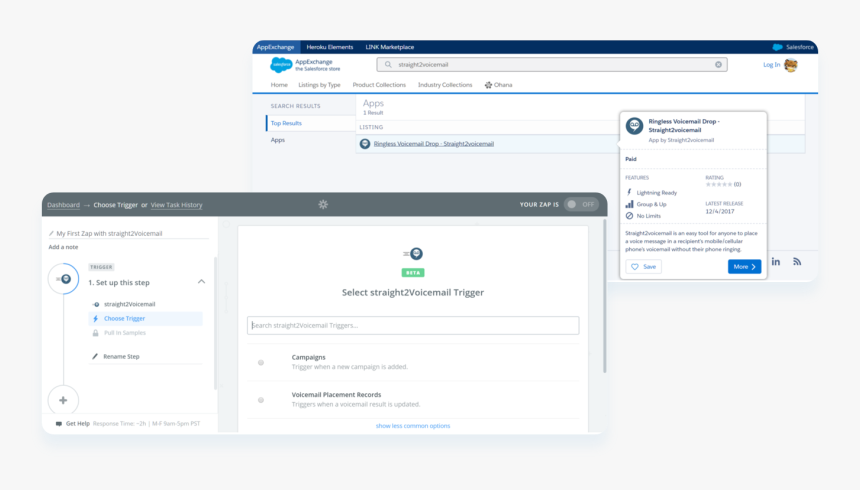Open the RSS feed icon
This screenshot has width=860, height=490.
797,262
